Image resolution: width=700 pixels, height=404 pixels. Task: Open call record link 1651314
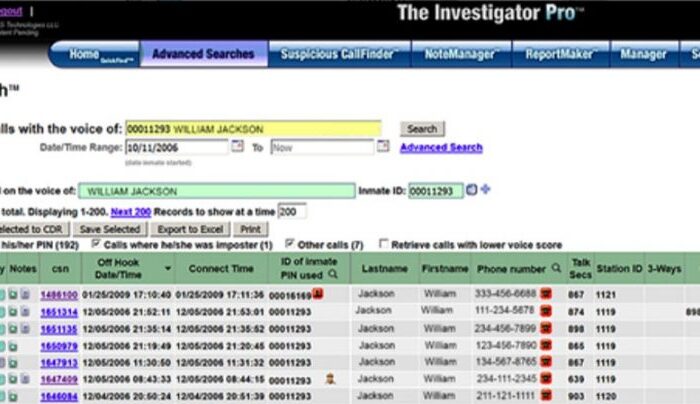[59, 312]
